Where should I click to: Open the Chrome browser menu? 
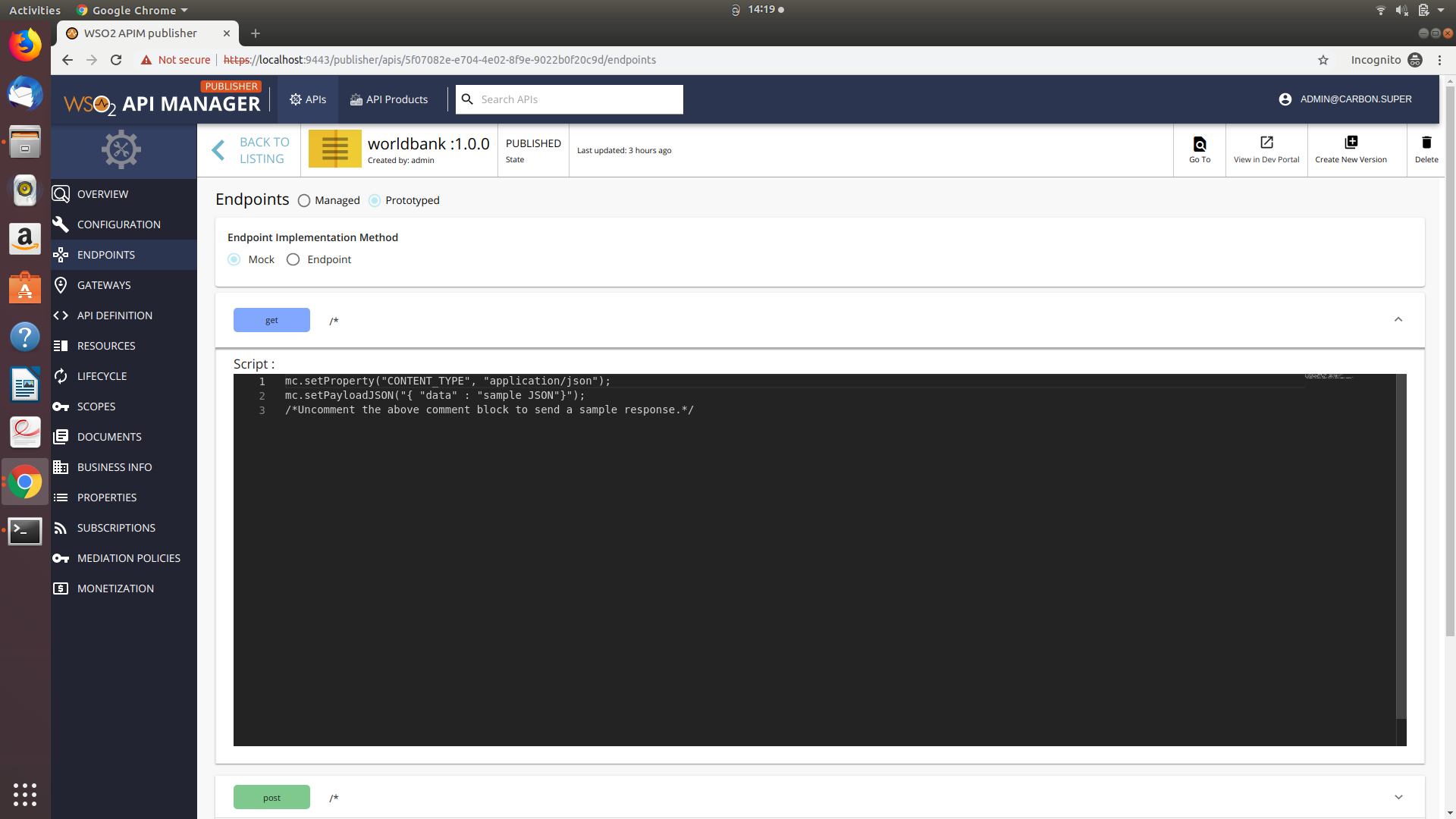[x=1439, y=60]
